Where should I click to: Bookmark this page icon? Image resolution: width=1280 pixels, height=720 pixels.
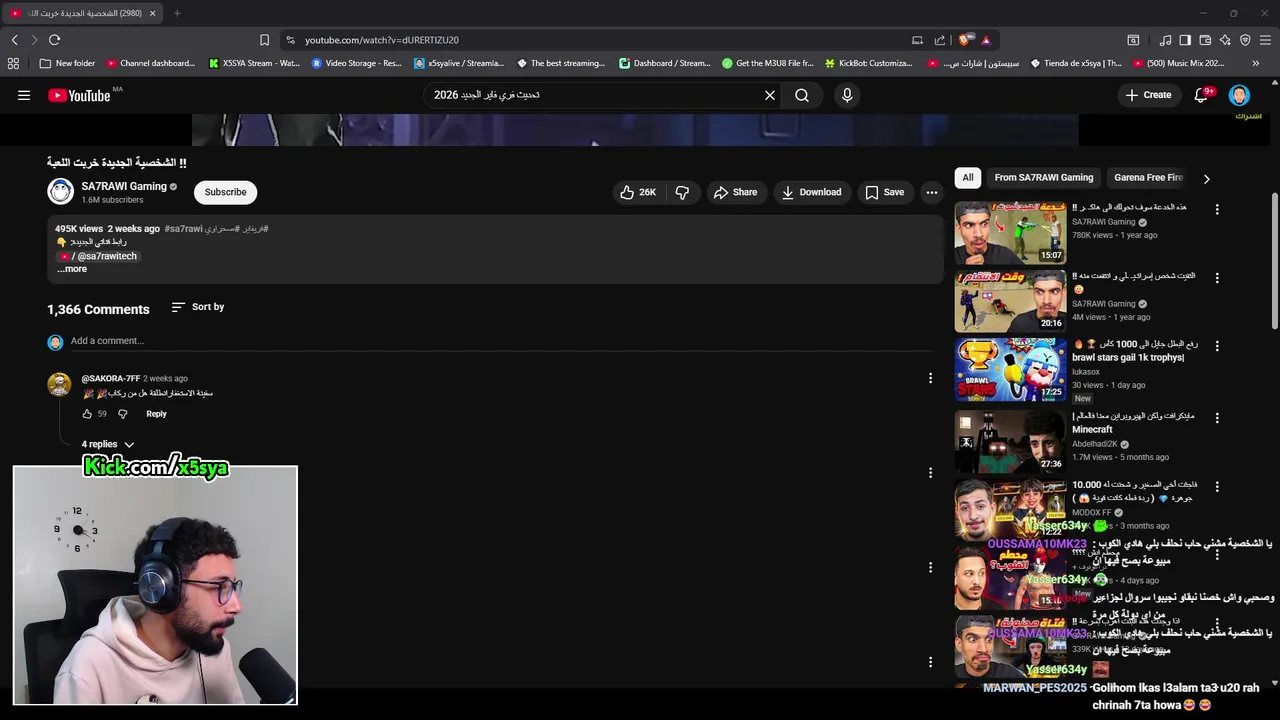[x=264, y=40]
